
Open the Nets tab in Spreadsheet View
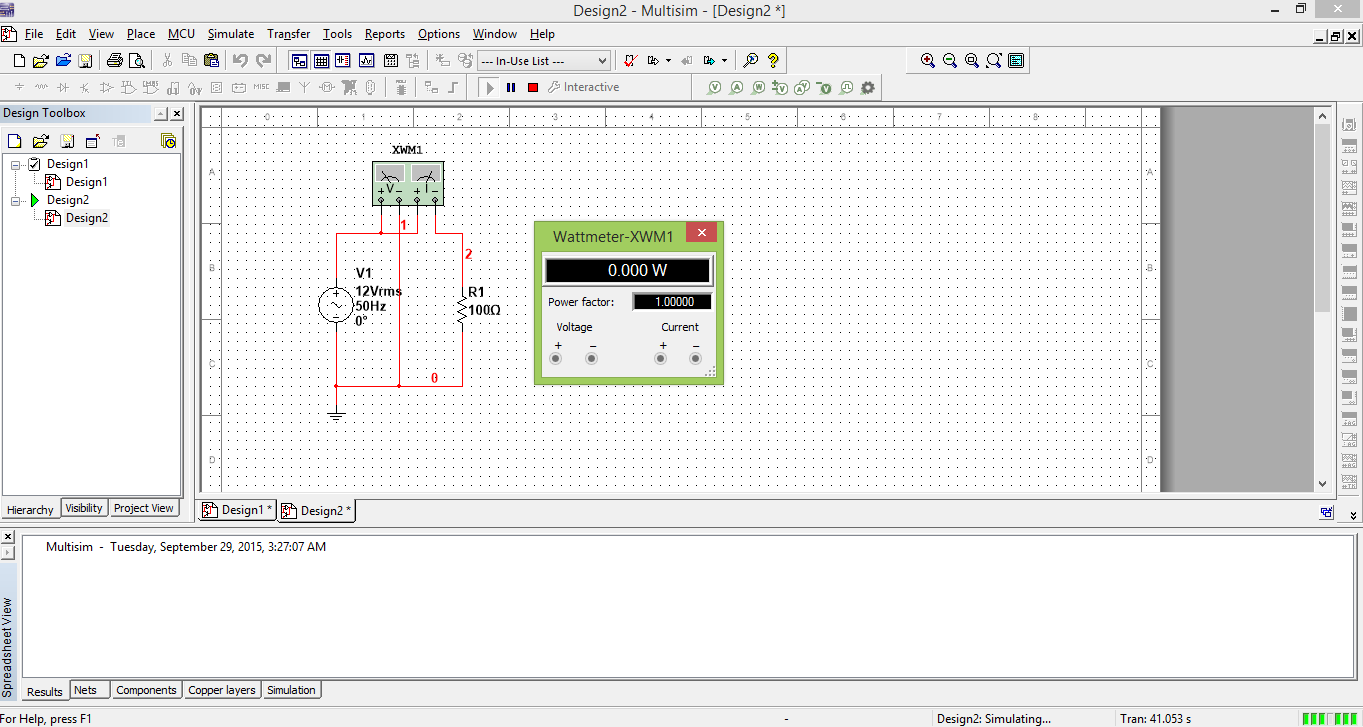pyautogui.click(x=86, y=690)
